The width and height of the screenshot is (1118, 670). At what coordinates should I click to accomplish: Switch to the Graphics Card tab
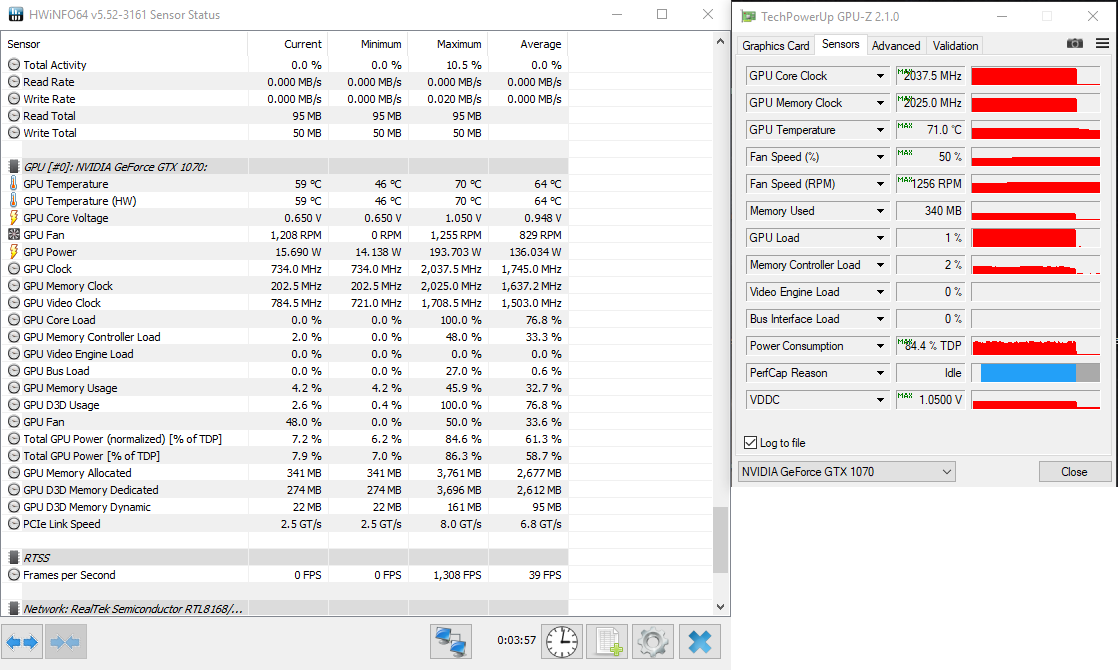pyautogui.click(x=776, y=46)
